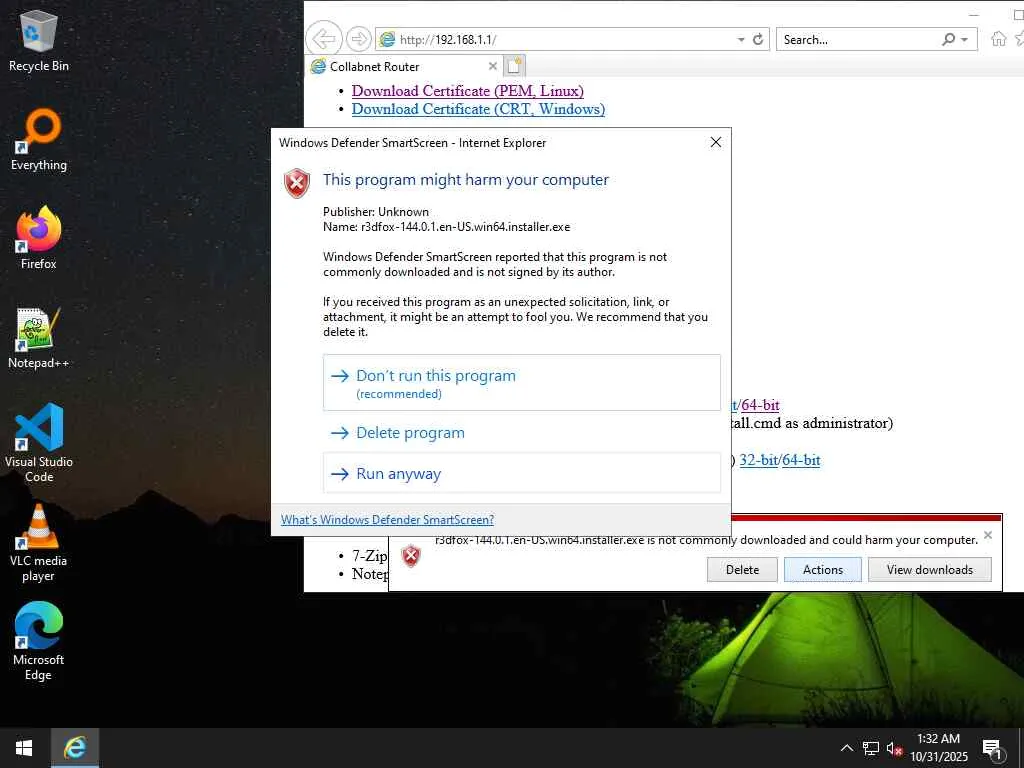Choose Run anyway option
The image size is (1024, 768).
521,473
